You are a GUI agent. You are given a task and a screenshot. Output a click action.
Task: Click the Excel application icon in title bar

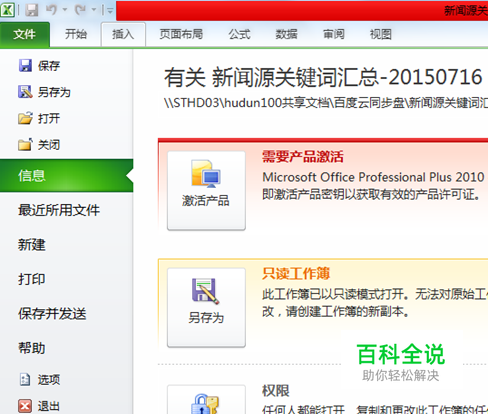tap(7, 9)
